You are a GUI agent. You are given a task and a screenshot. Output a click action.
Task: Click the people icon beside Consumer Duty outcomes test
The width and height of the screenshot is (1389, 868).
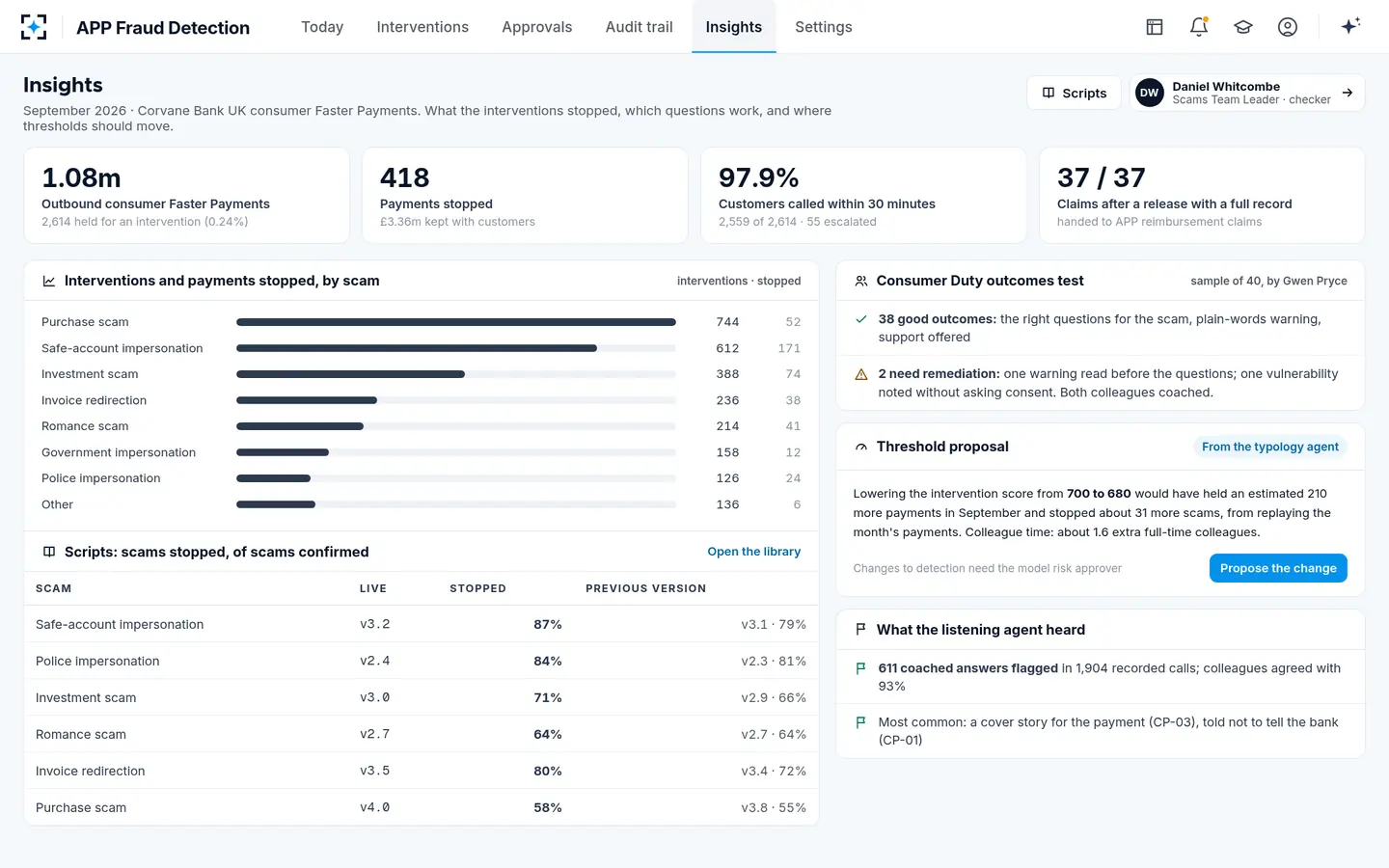(861, 281)
